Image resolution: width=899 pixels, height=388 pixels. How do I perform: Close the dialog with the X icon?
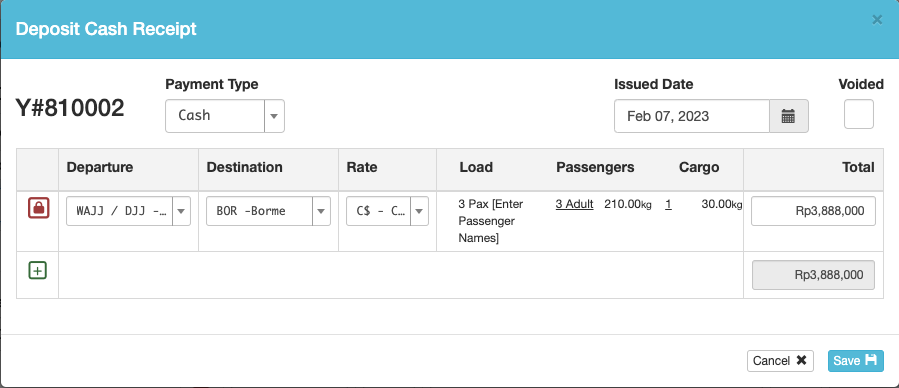[877, 20]
